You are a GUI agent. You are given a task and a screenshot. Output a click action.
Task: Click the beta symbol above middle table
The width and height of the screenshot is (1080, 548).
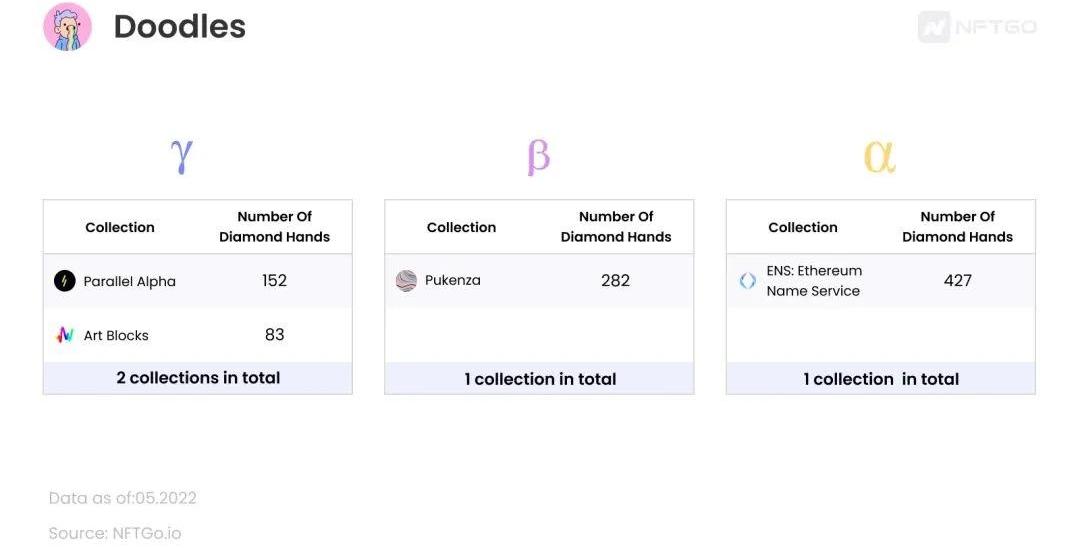point(538,156)
